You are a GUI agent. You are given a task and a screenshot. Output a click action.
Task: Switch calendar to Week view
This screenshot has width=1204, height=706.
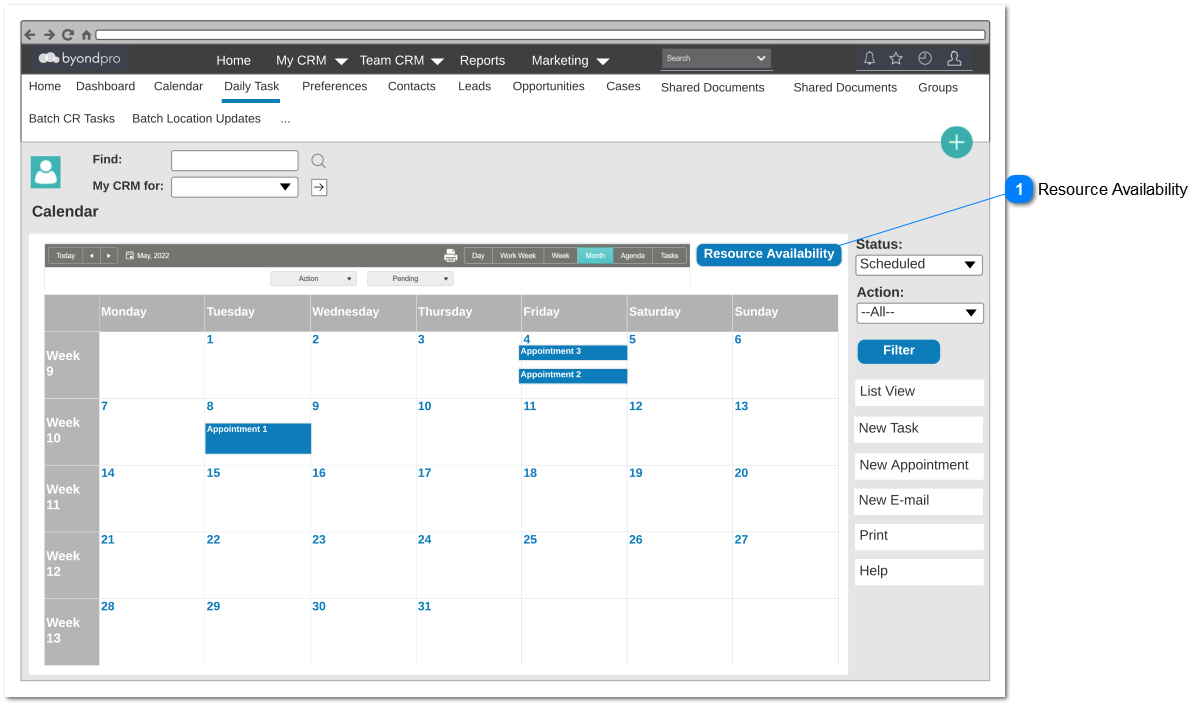point(560,256)
